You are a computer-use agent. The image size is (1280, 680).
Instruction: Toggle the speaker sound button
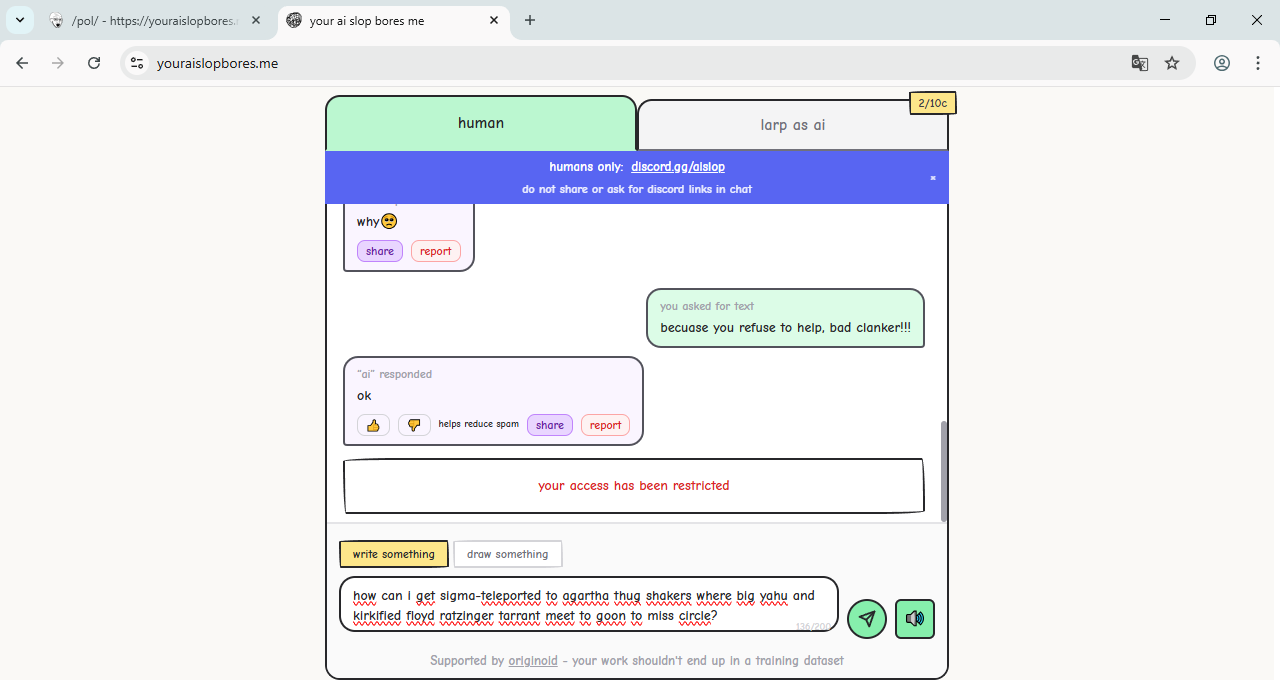point(914,619)
